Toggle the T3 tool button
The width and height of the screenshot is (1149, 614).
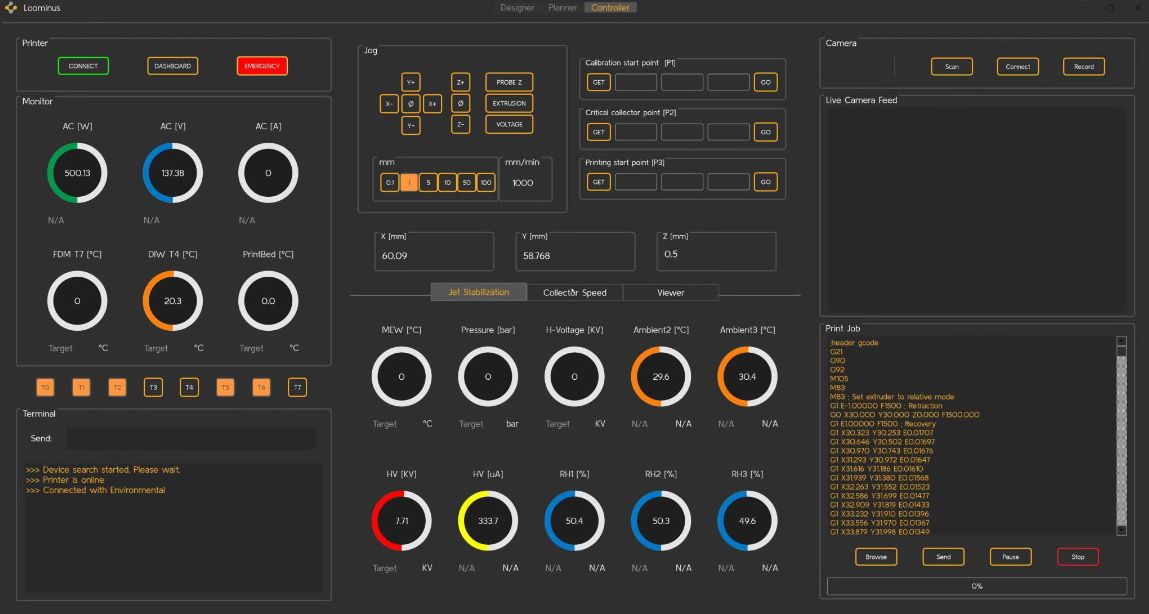click(153, 387)
